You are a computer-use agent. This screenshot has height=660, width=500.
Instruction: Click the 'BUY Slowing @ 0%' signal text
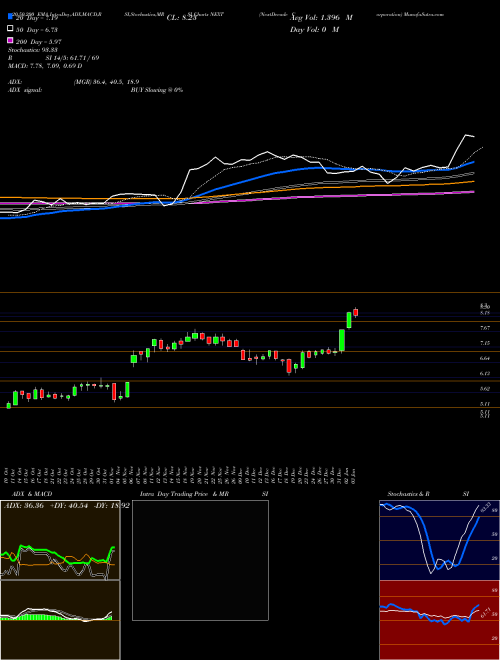coord(157,90)
